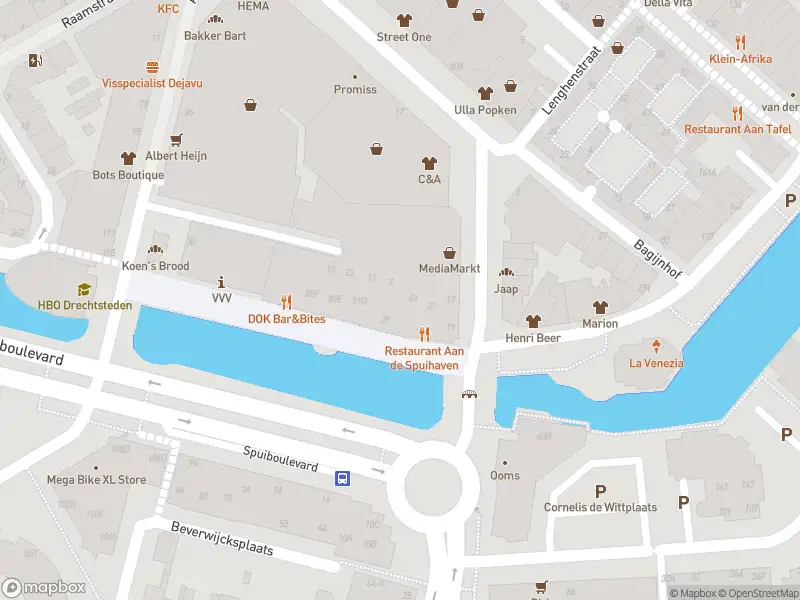The image size is (800, 600).
Task: Select the Koen's Brood bakery icon
Action: (156, 249)
